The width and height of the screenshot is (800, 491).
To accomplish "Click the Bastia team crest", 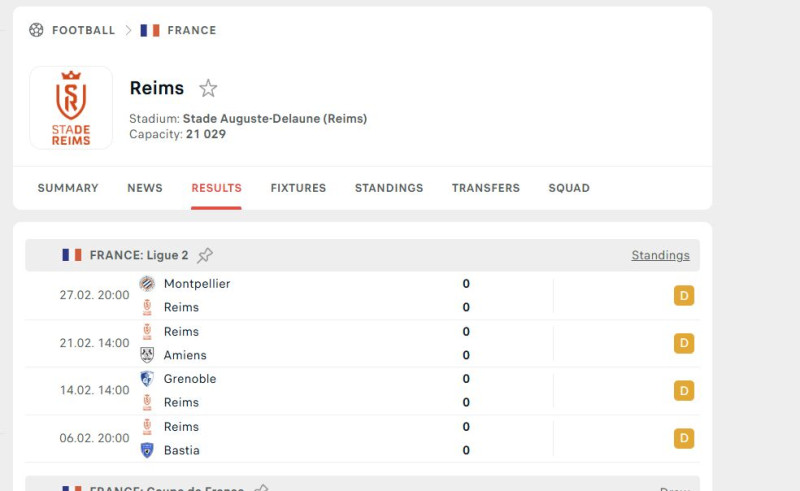I will click(x=147, y=450).
